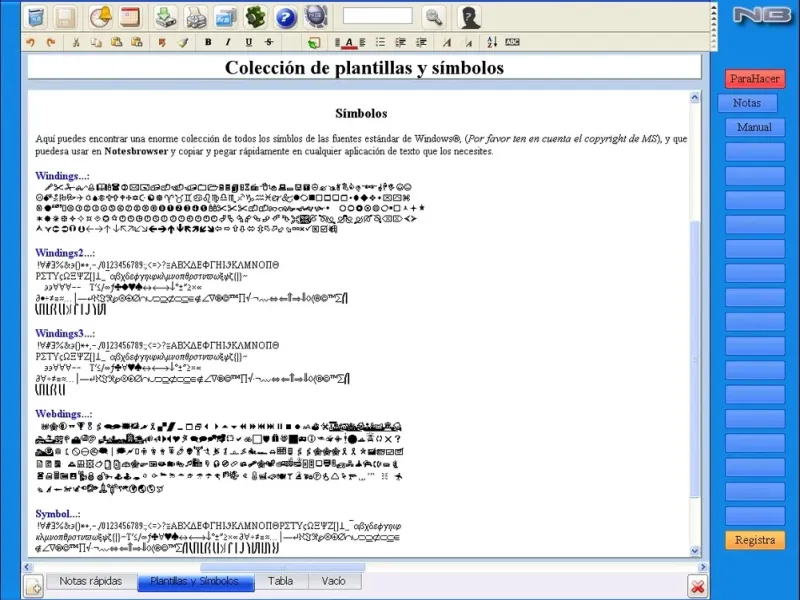800x600 pixels.
Task: Cut with the scissors icon
Action: (76, 42)
